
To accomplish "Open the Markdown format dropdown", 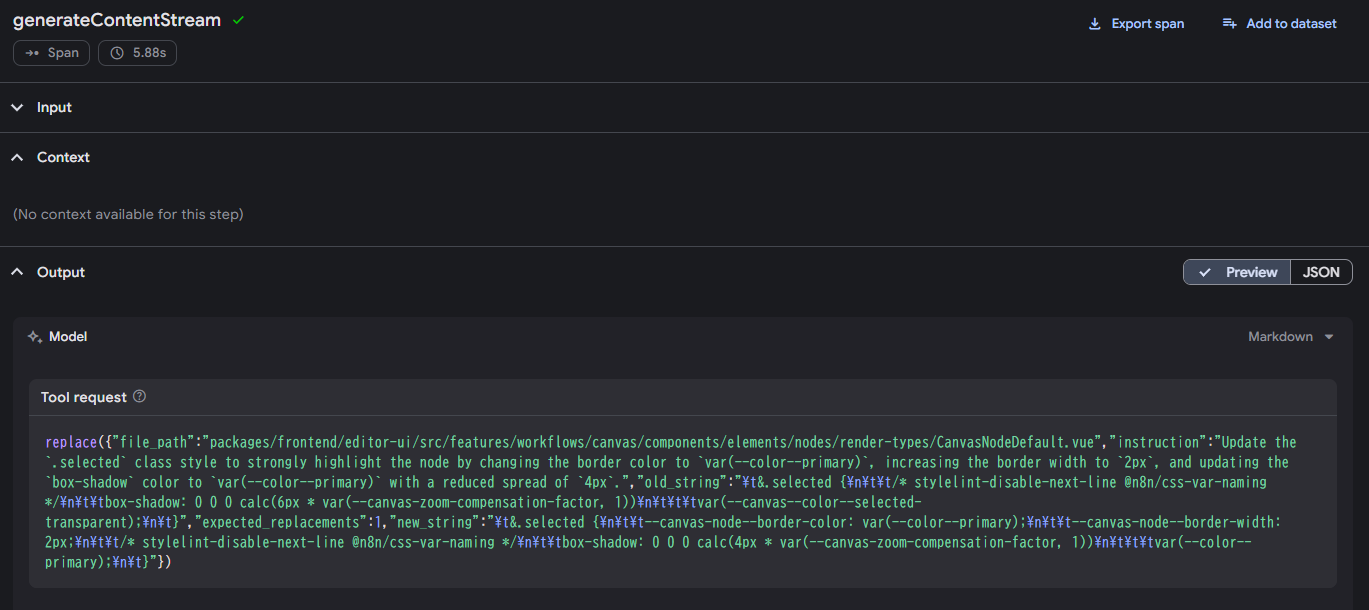I will 1291,337.
